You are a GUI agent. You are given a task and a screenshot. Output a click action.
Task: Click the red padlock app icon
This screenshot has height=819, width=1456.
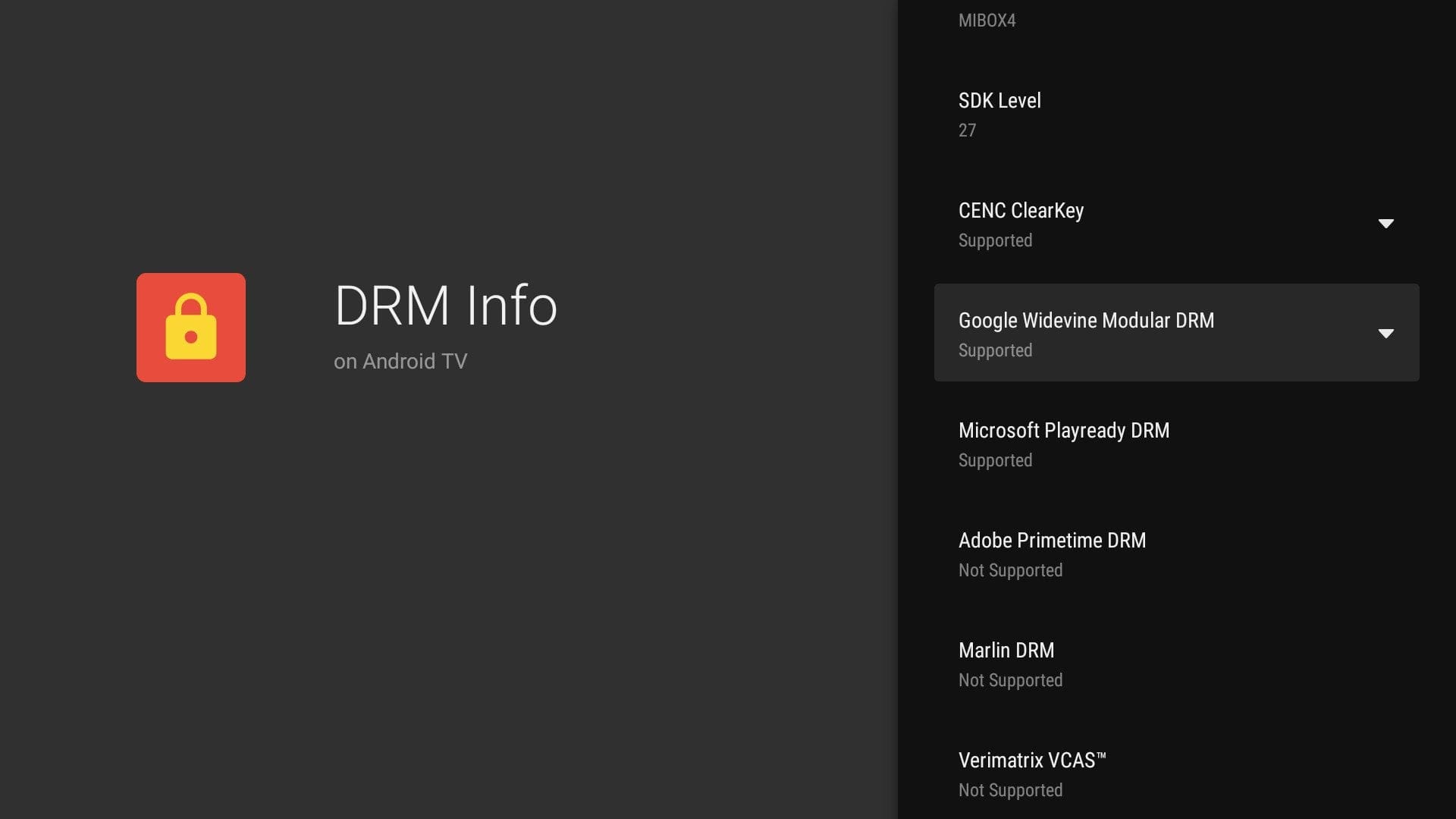point(190,327)
